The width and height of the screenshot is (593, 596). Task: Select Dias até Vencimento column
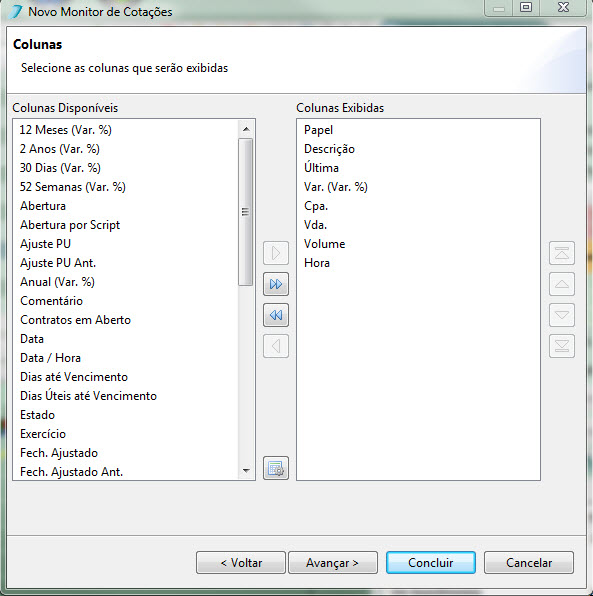point(74,377)
